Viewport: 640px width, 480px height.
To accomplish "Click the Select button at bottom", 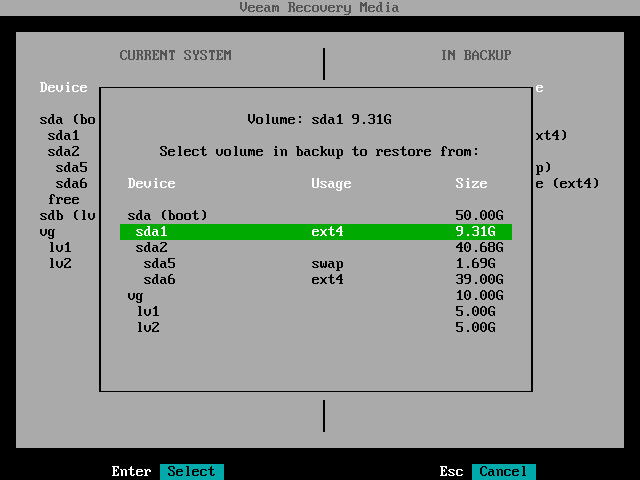I will 191,471.
